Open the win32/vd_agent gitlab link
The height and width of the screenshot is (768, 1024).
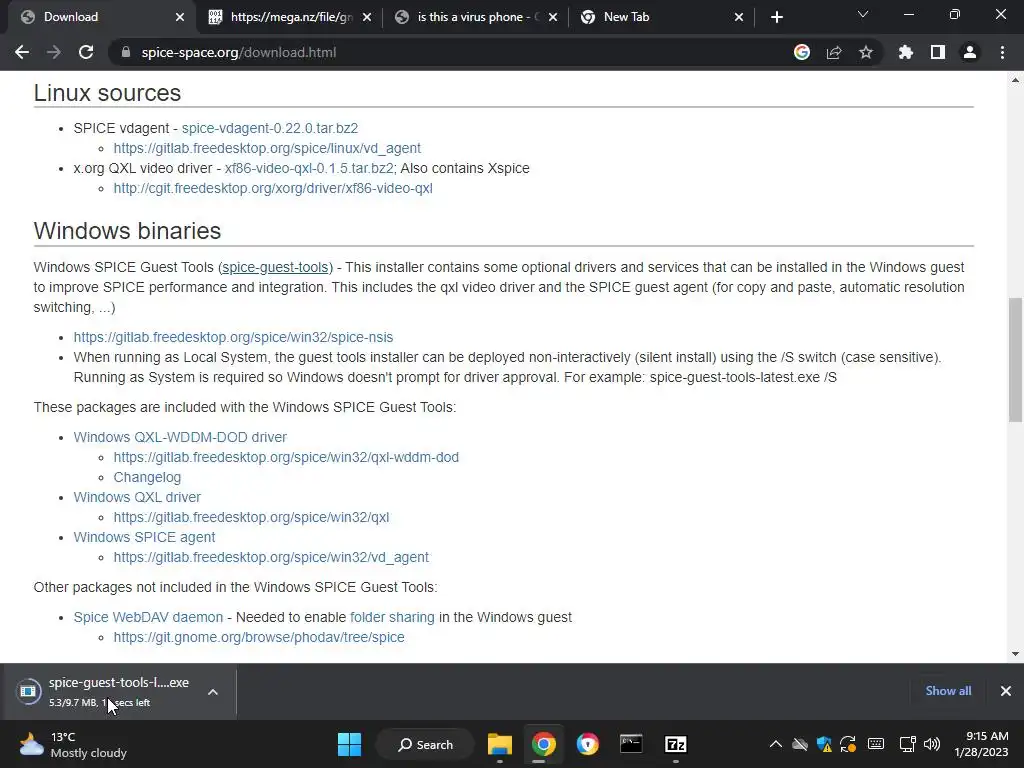271,557
